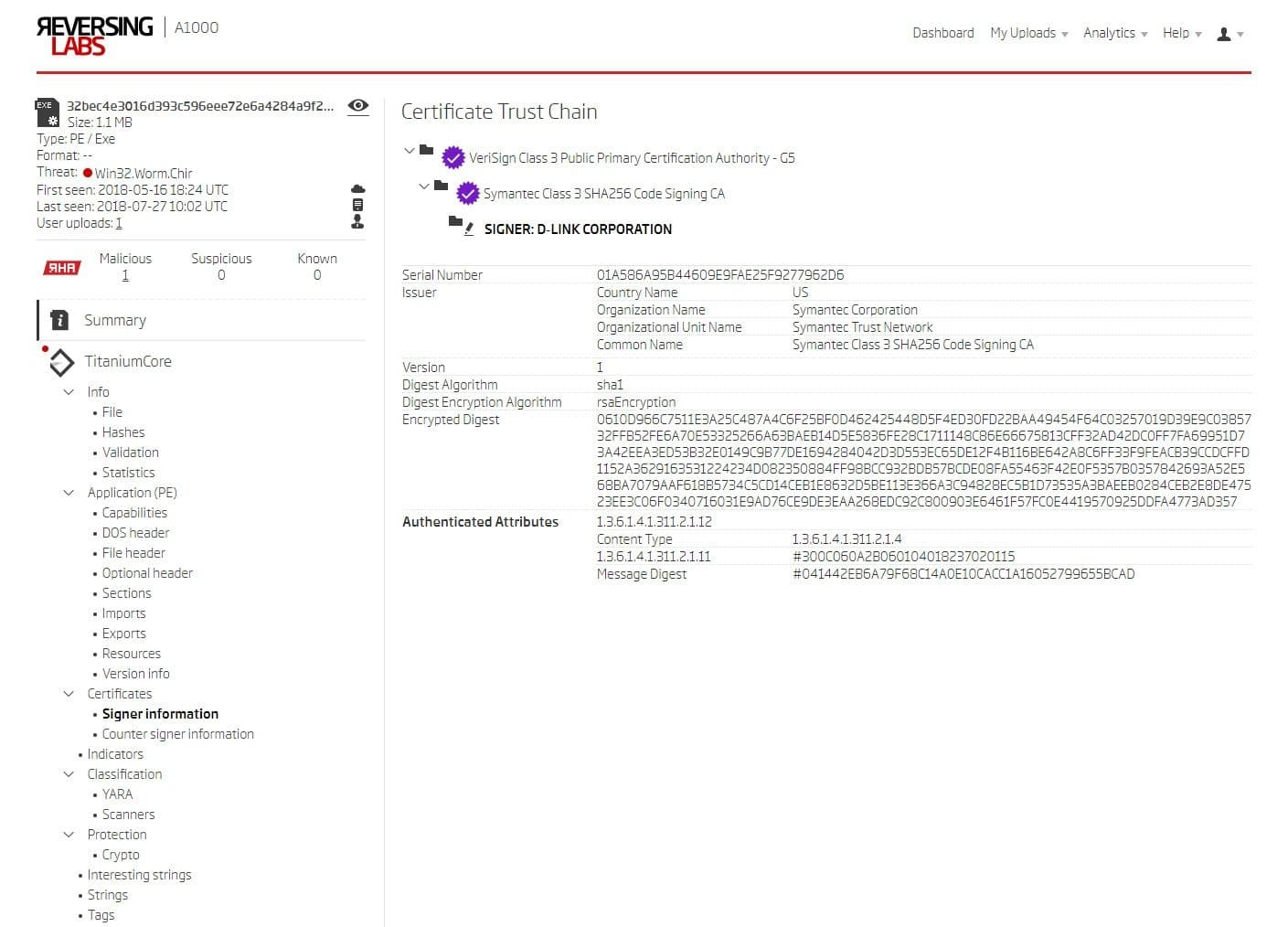Select the user uploader icon
The width and height of the screenshot is (1288, 927).
[357, 222]
